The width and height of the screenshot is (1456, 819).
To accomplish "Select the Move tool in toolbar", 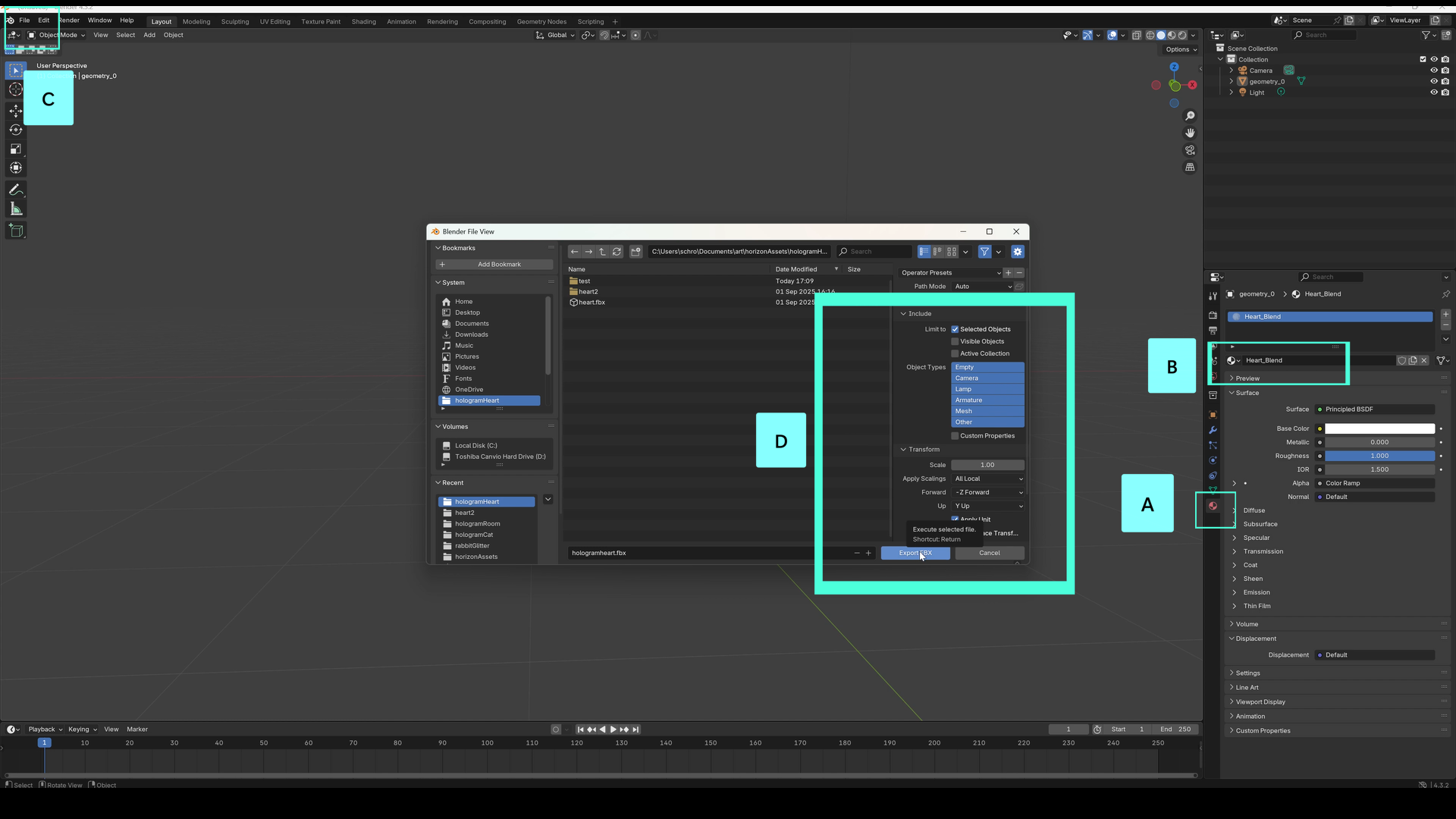I will pos(15,111).
